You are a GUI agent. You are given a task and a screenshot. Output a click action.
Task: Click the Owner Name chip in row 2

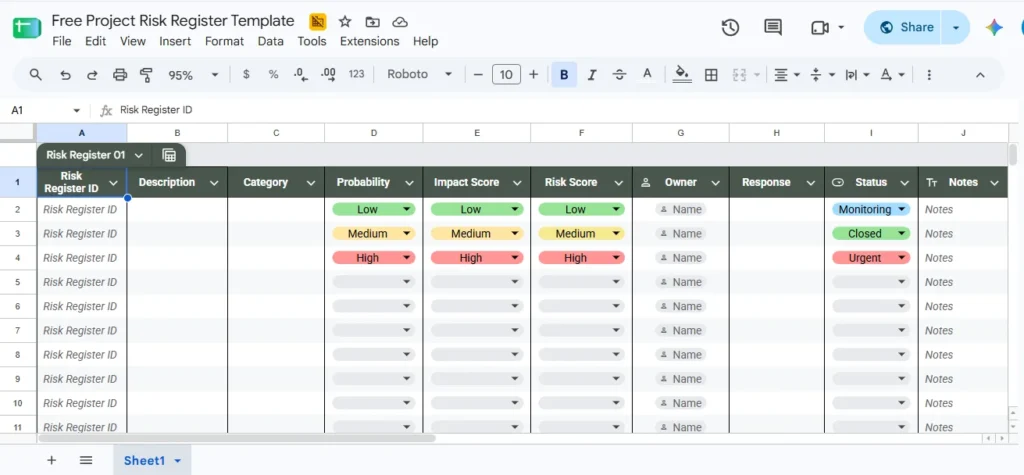[680, 209]
